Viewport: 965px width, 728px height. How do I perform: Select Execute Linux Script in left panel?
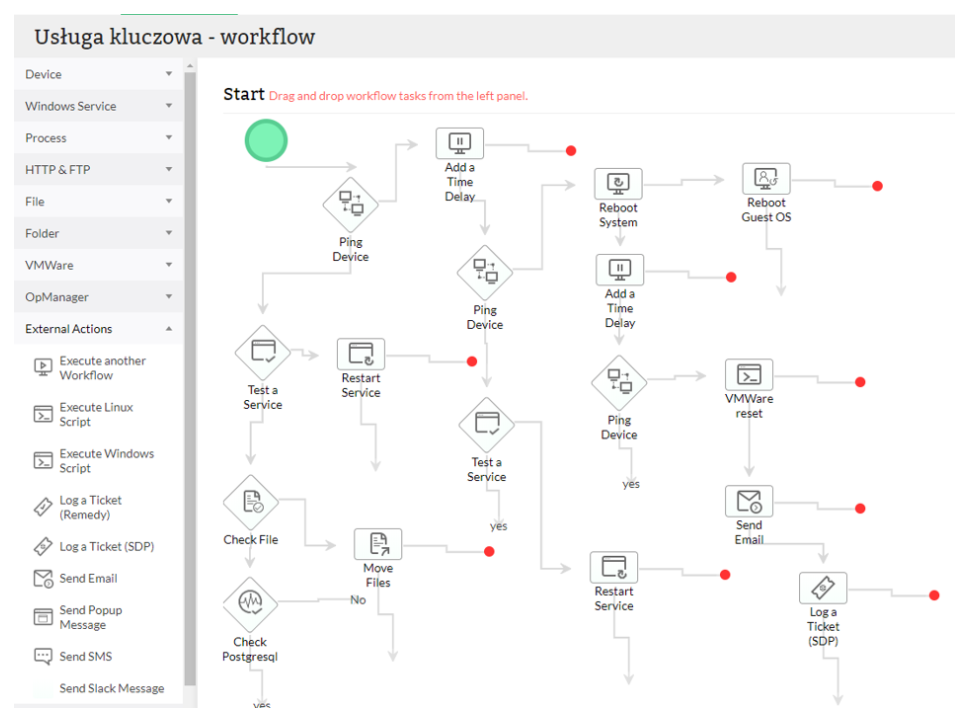pyautogui.click(x=96, y=415)
